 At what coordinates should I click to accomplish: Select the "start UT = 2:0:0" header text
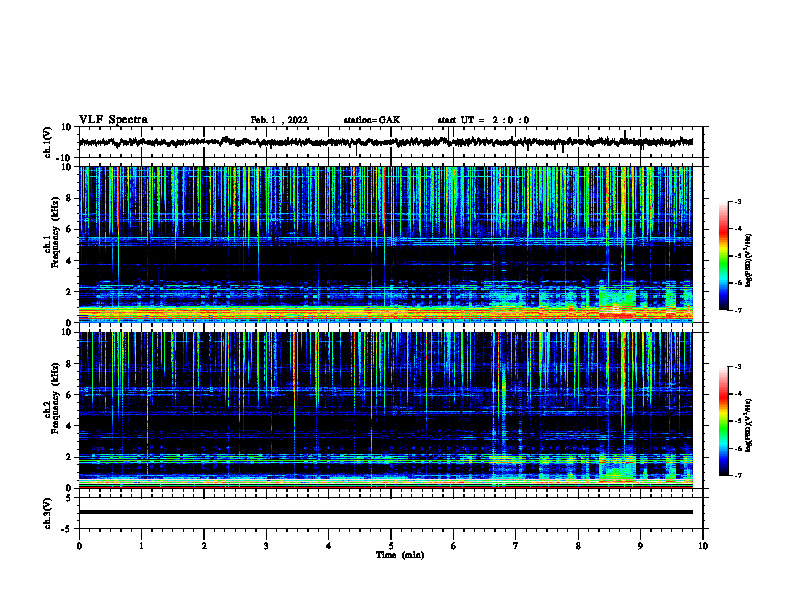pyautogui.click(x=483, y=120)
